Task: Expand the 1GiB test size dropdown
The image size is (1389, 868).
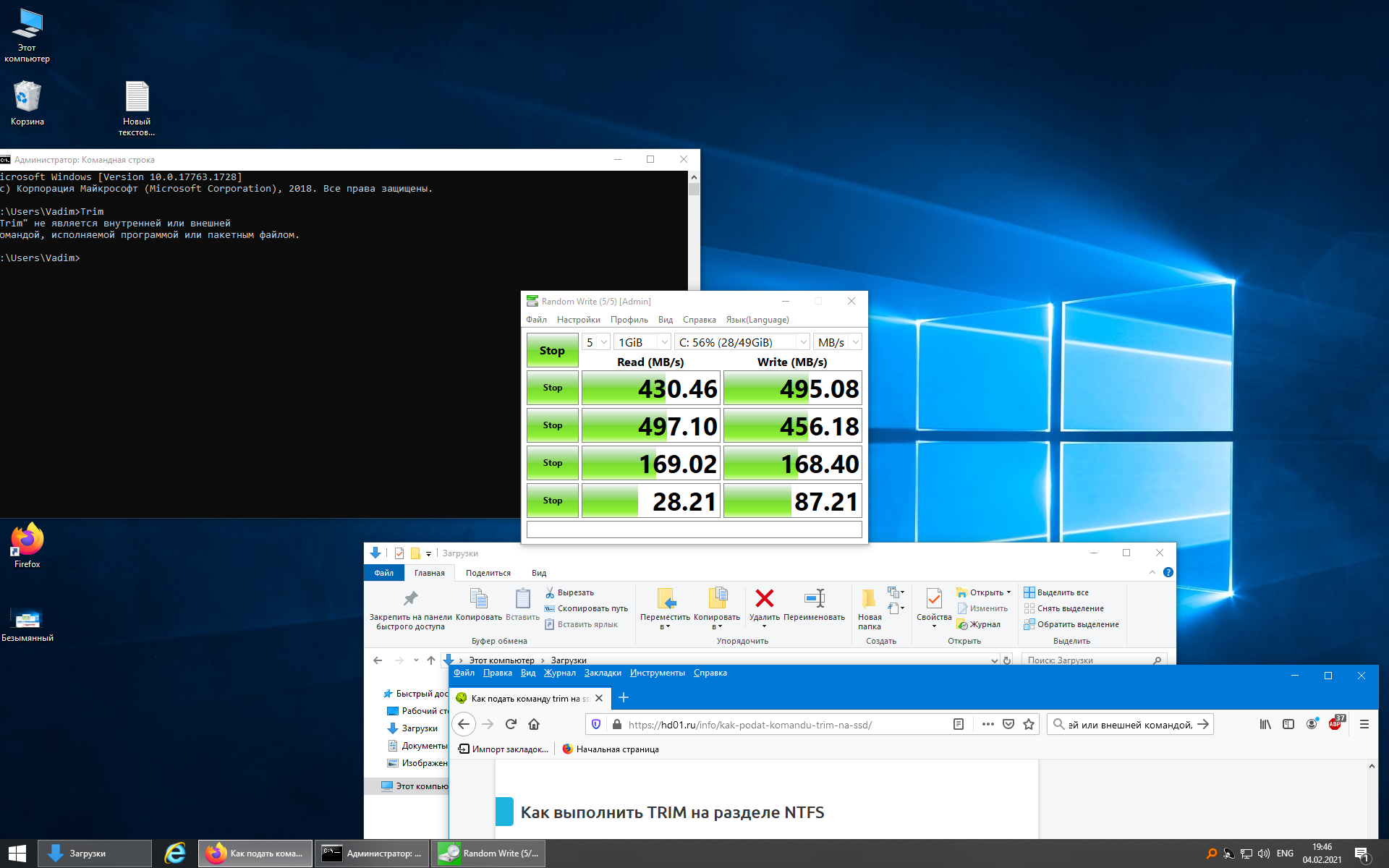Action: coord(643,342)
